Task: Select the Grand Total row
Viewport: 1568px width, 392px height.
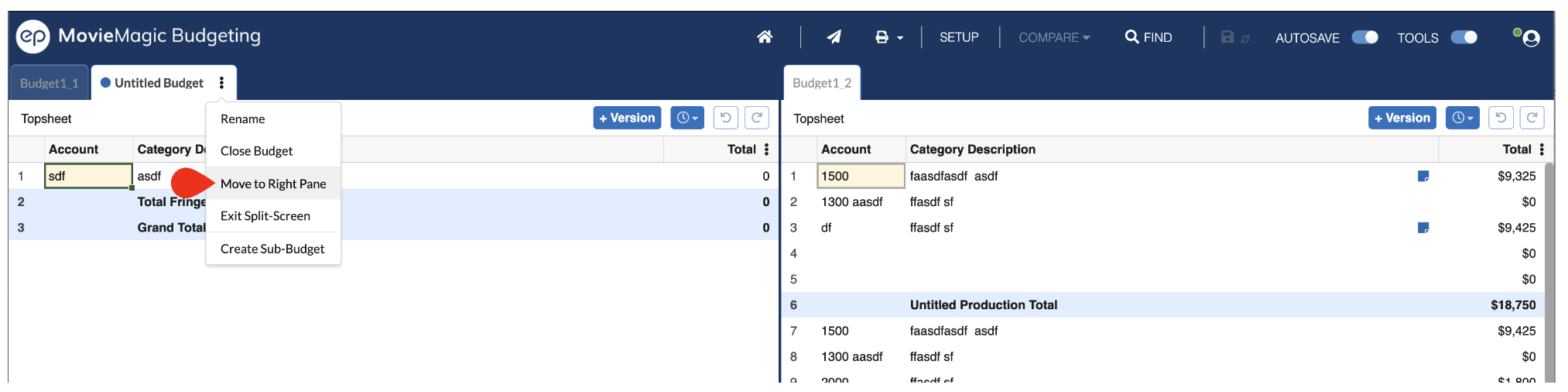Action: click(x=393, y=228)
